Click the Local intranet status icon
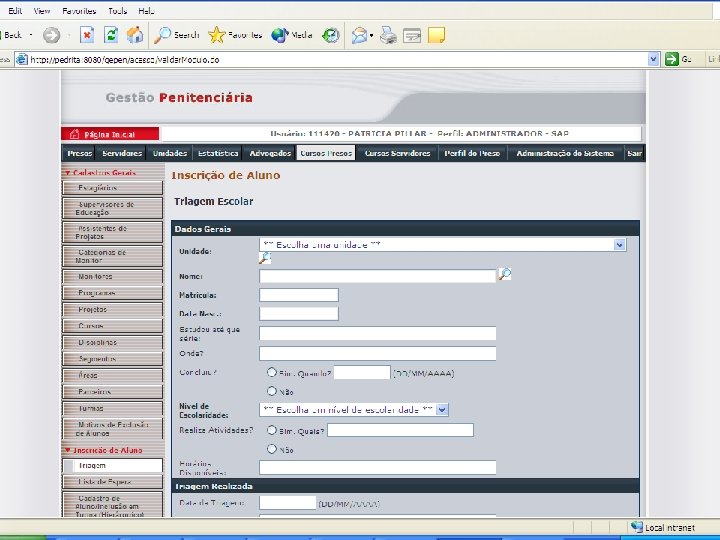This screenshot has height=540, width=720. [636, 527]
